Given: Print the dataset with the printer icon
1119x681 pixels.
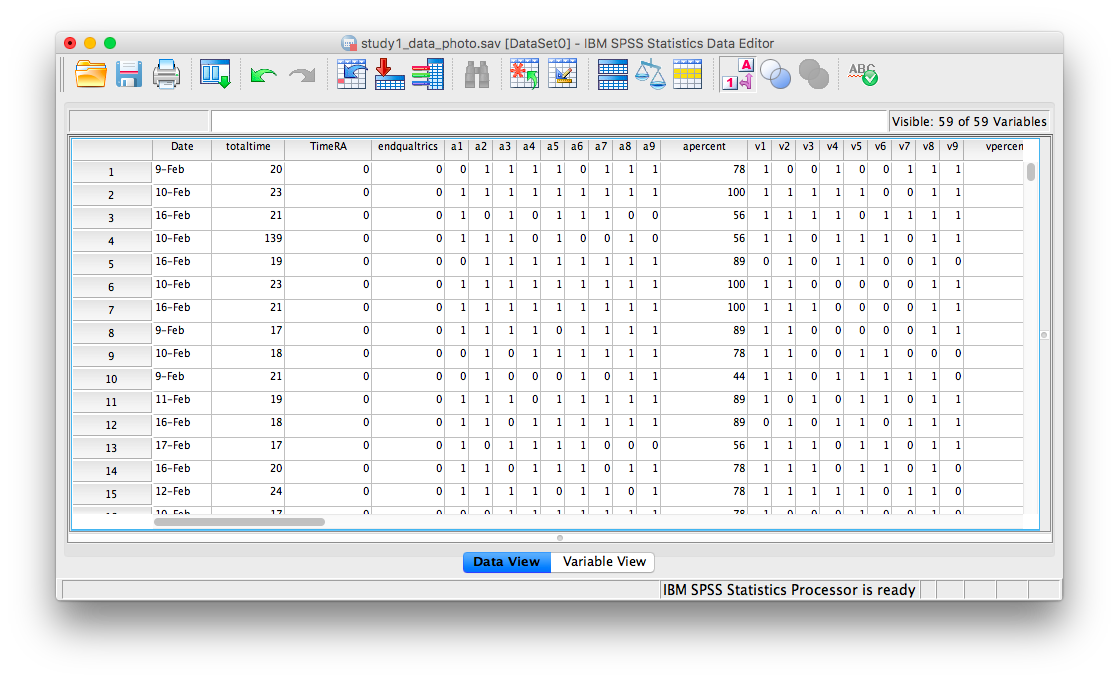Looking at the screenshot, I should tap(166, 74).
